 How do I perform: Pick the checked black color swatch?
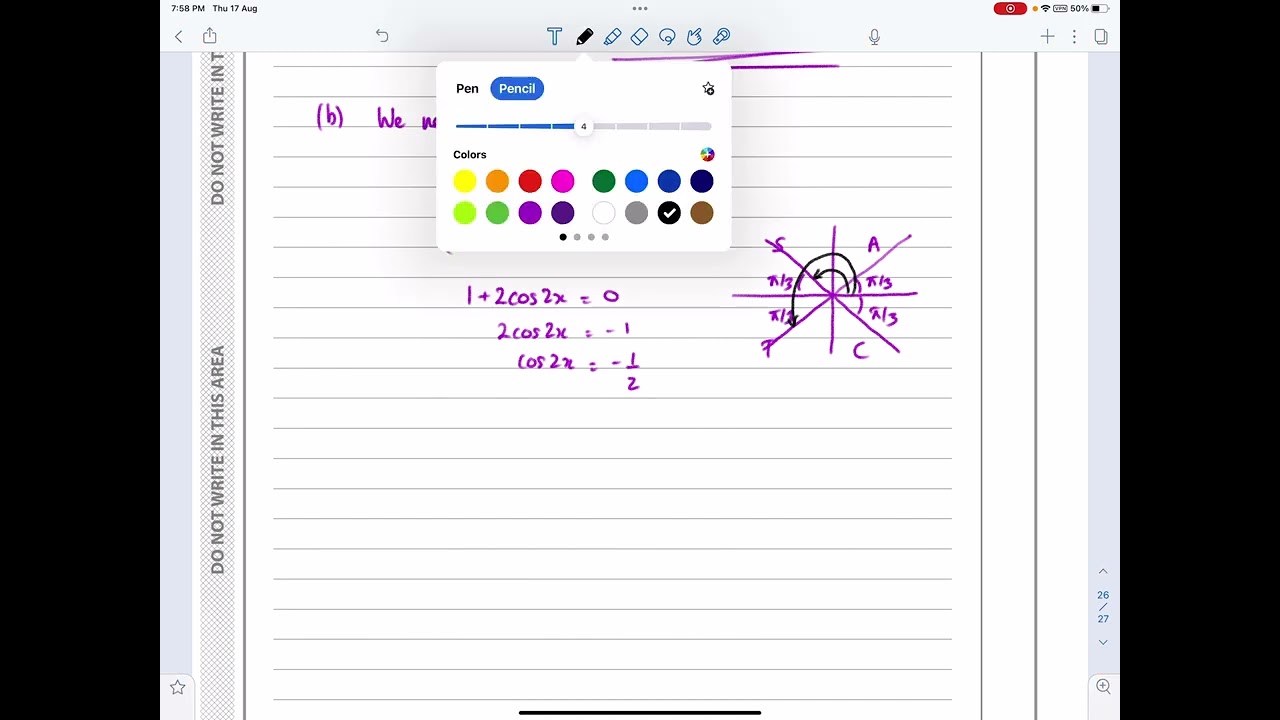tap(669, 213)
